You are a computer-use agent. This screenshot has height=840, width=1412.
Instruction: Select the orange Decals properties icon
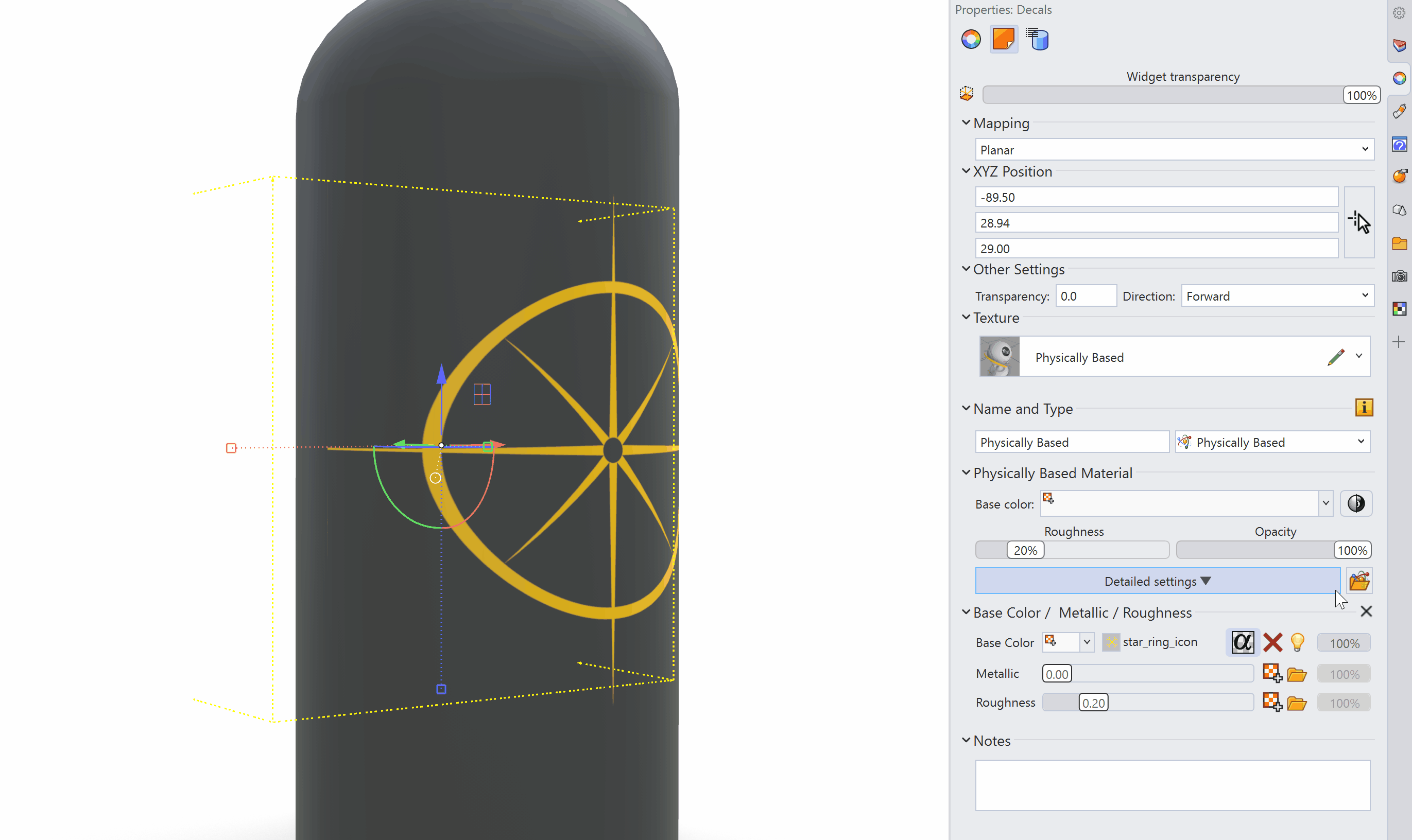1004,40
